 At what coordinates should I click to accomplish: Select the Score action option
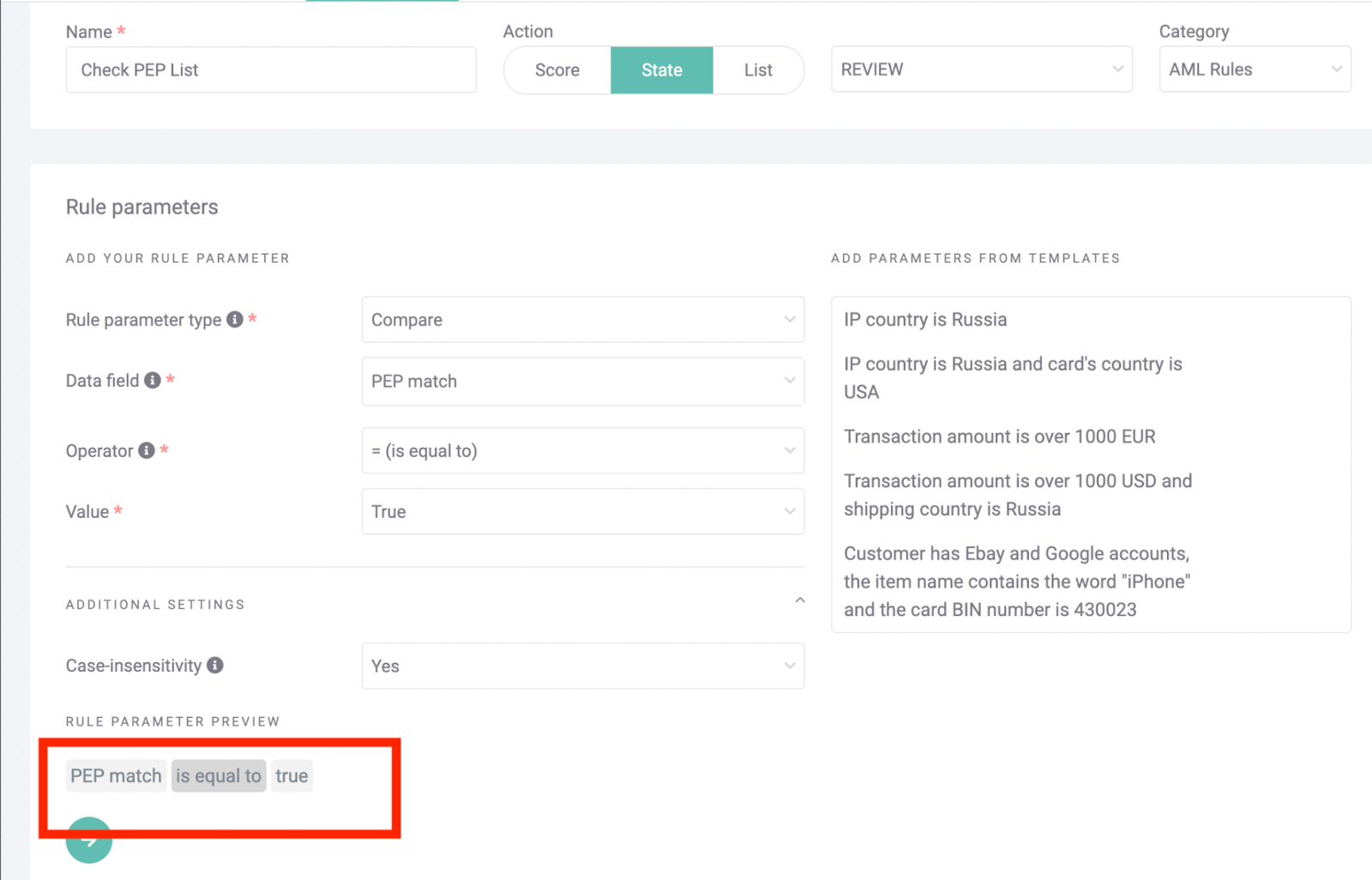(556, 69)
